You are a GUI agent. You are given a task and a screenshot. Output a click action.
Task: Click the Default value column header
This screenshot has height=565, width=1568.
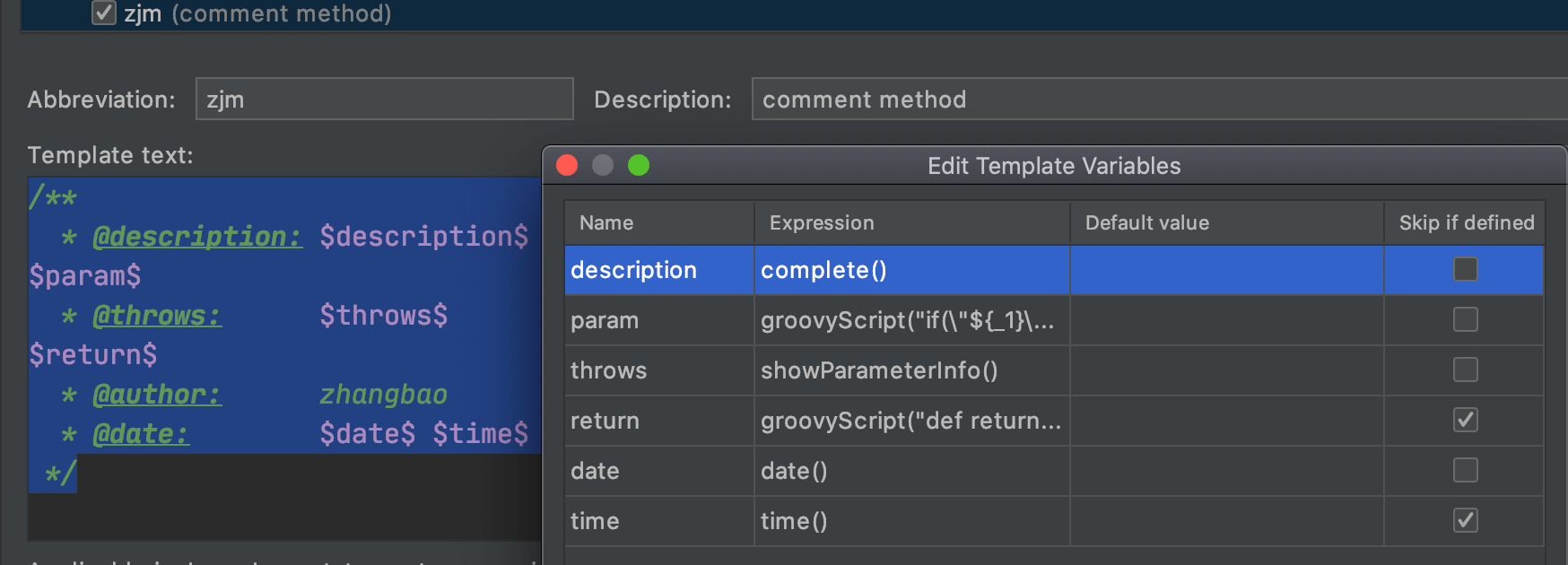pyautogui.click(x=1226, y=222)
